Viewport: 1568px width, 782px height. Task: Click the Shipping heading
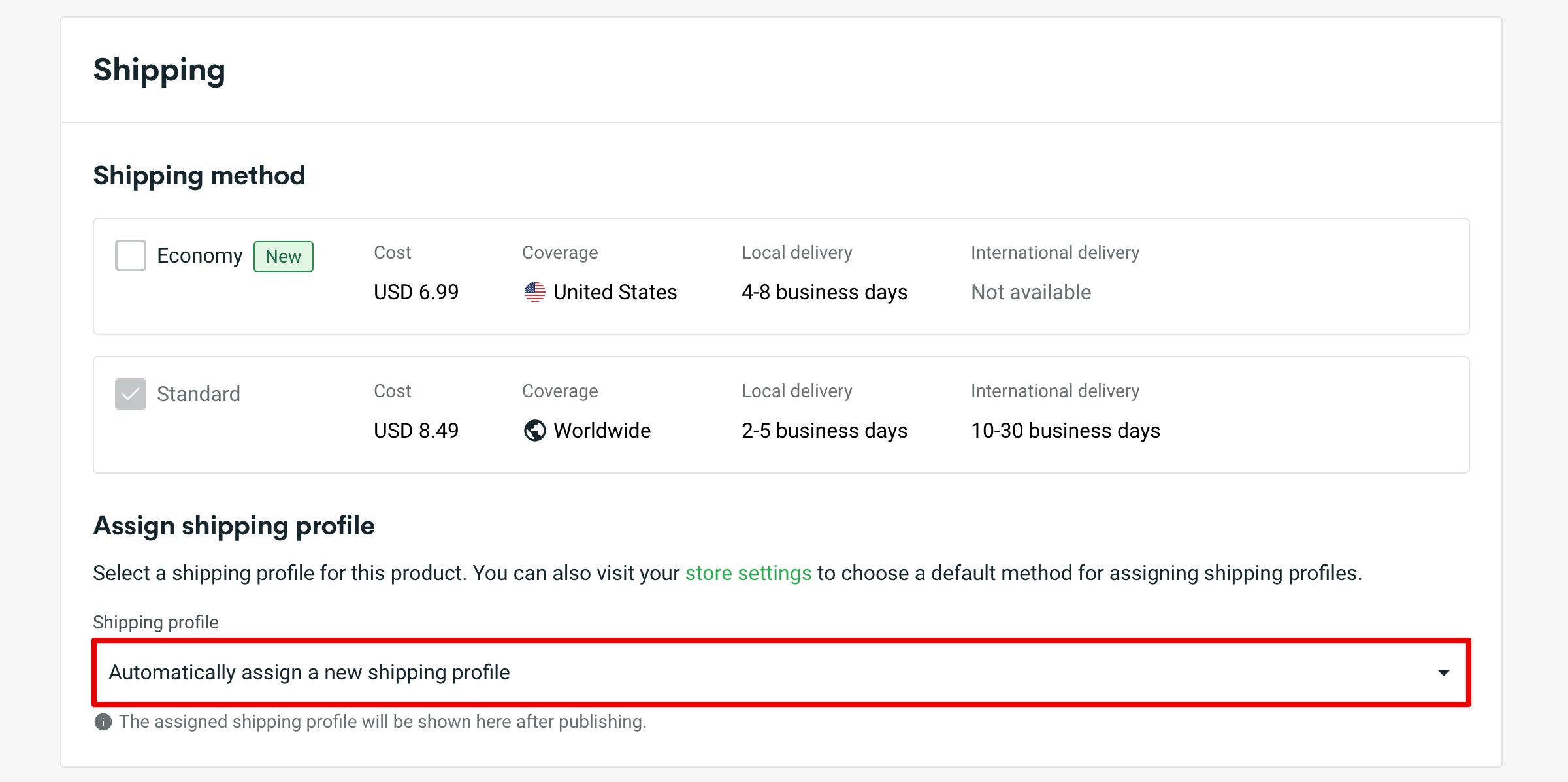tap(159, 71)
